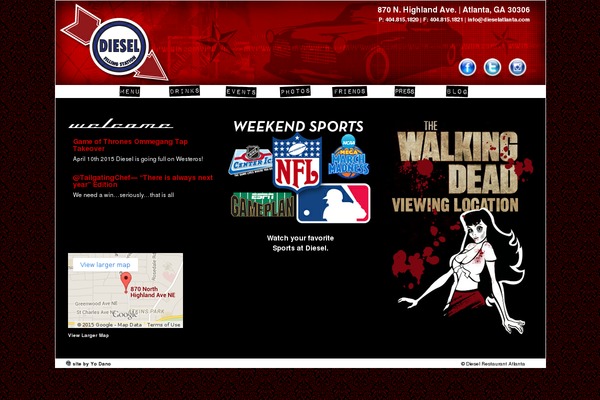Click 'Map Data' in the map footer

(x=129, y=325)
